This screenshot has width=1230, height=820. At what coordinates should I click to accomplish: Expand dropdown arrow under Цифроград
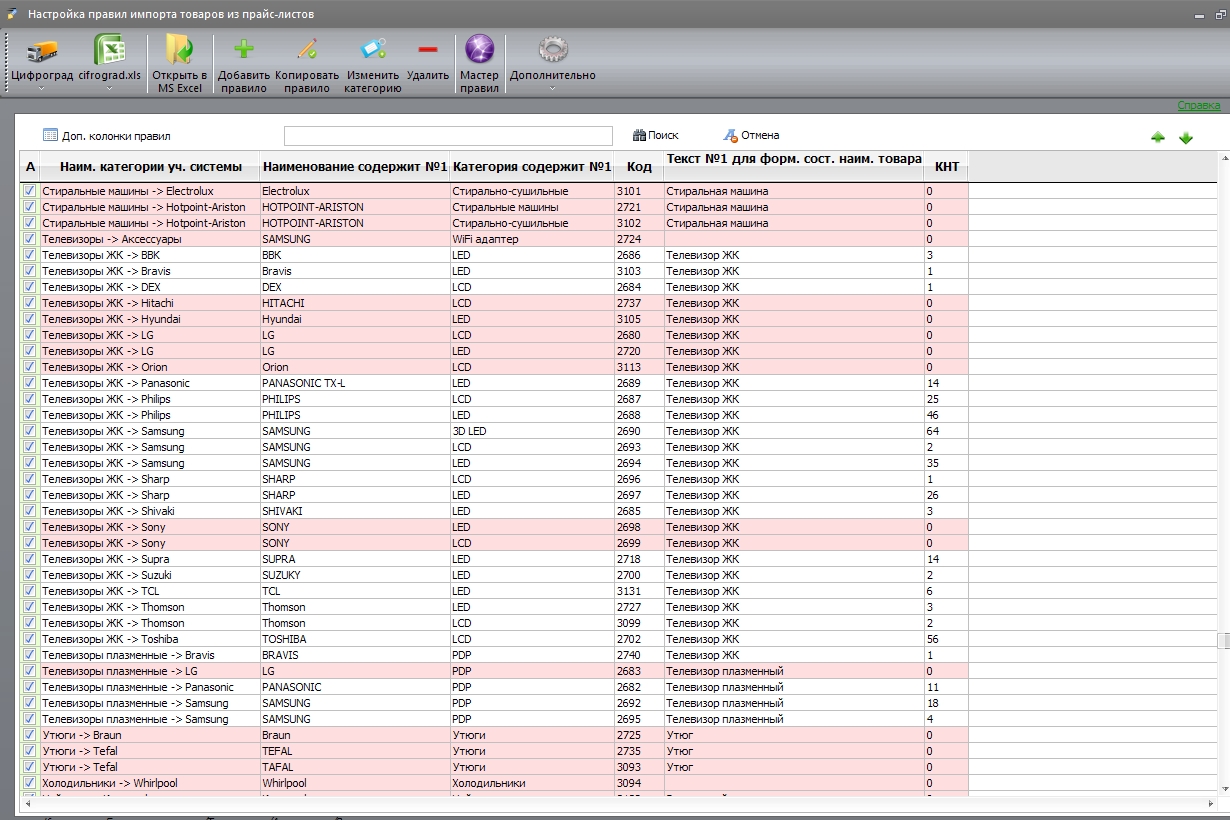(x=42, y=88)
